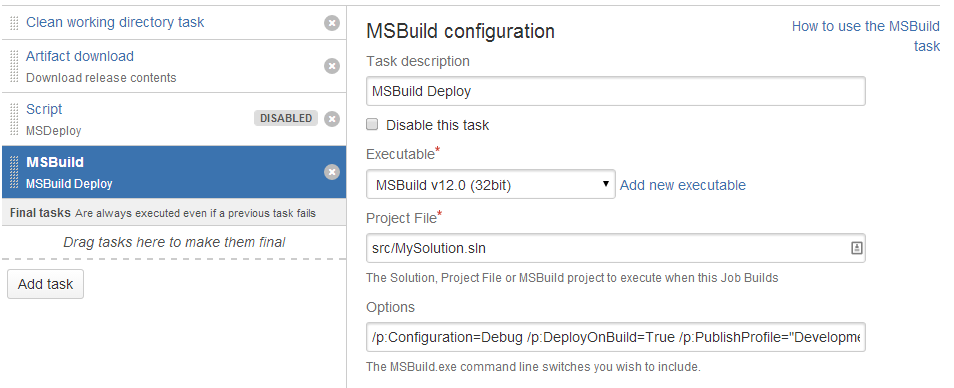This screenshot has width=954, height=388.
Task: Delete the Artifact download task
Action: (332, 66)
